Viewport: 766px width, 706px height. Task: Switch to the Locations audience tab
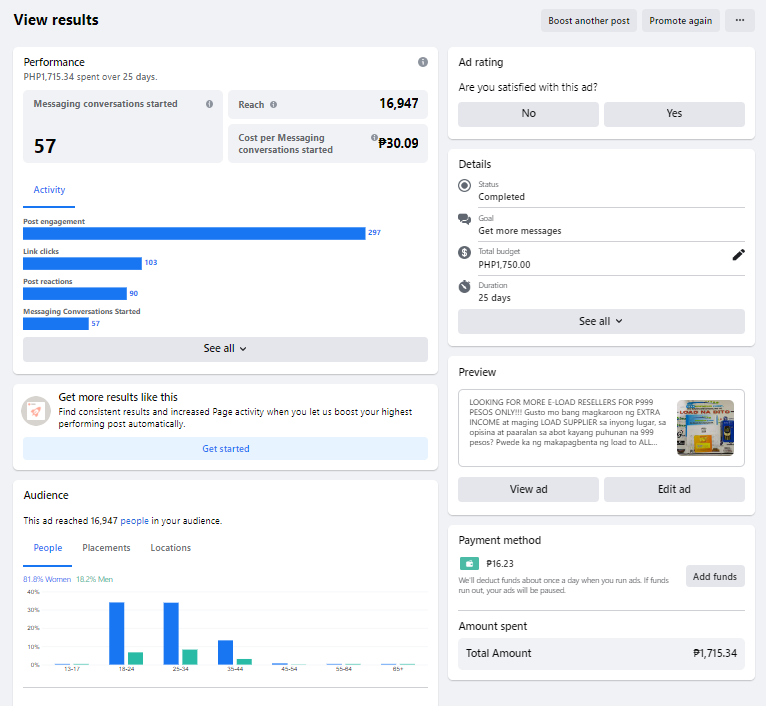click(170, 548)
